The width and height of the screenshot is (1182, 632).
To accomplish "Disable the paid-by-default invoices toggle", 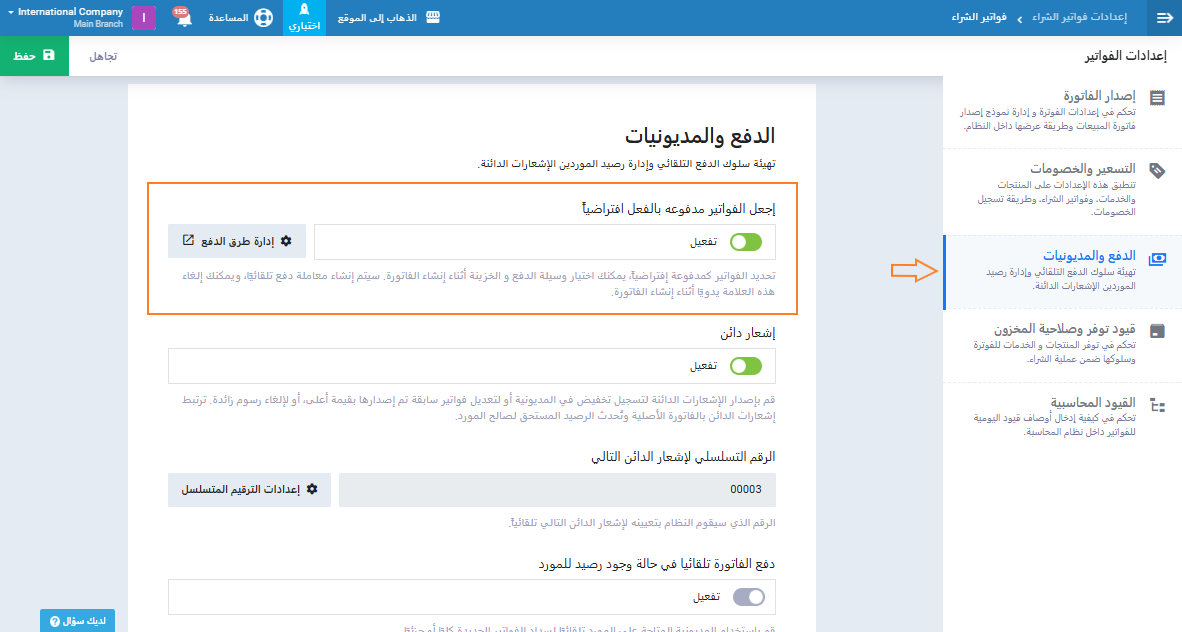I will coord(746,242).
